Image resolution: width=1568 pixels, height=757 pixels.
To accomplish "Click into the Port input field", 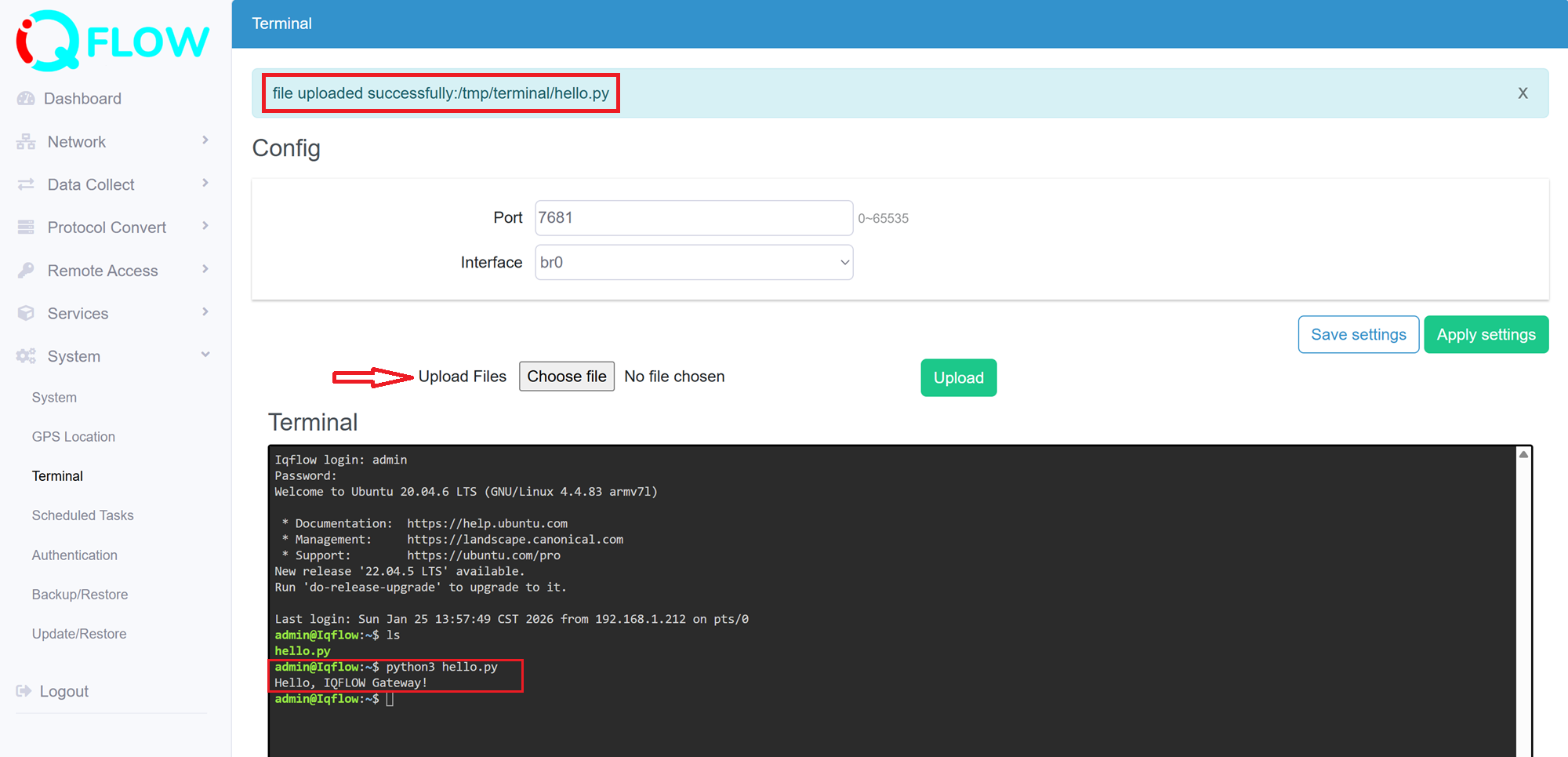I will click(x=694, y=218).
